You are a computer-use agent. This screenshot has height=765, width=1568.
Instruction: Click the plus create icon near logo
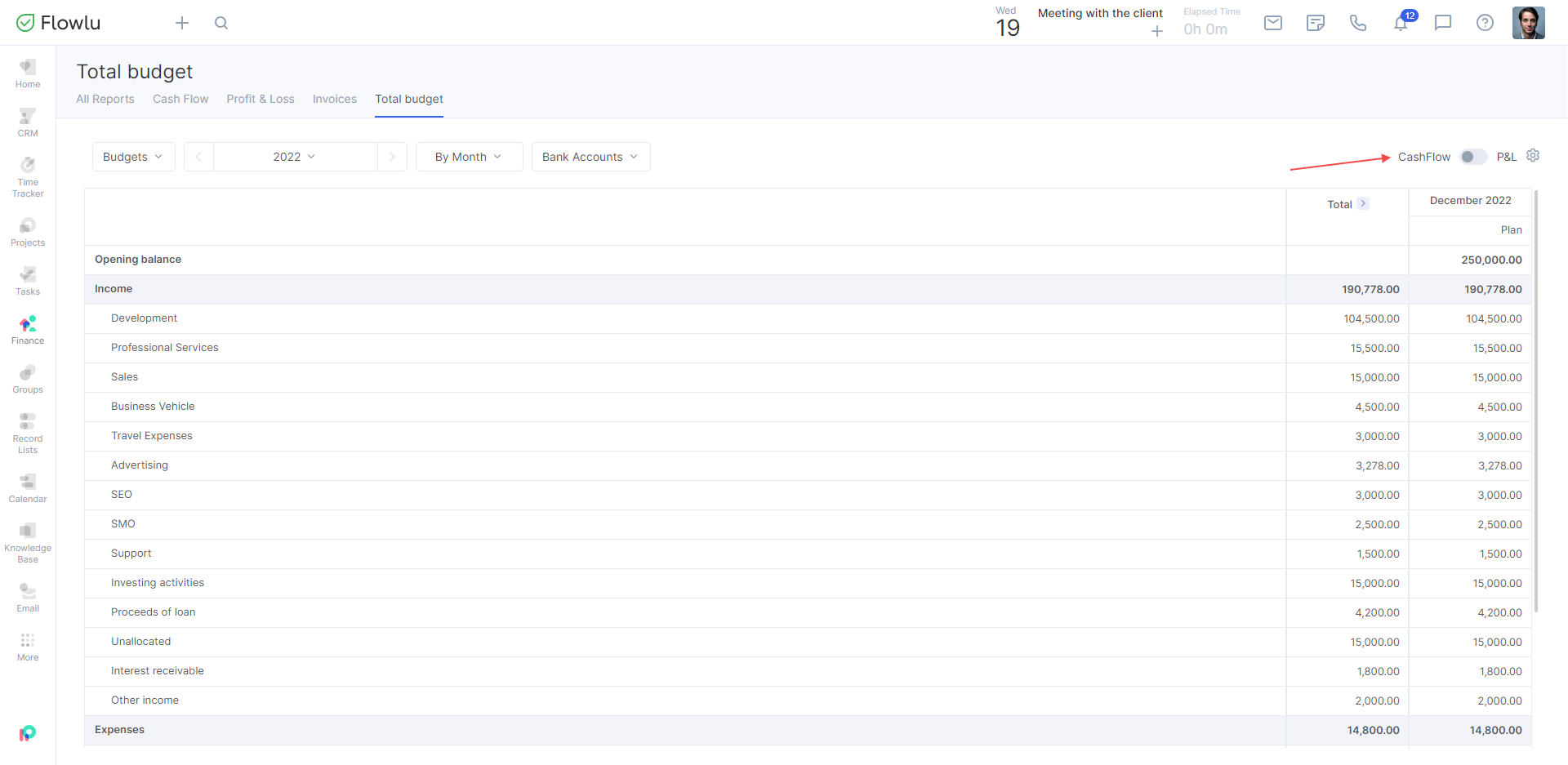pyautogui.click(x=182, y=23)
